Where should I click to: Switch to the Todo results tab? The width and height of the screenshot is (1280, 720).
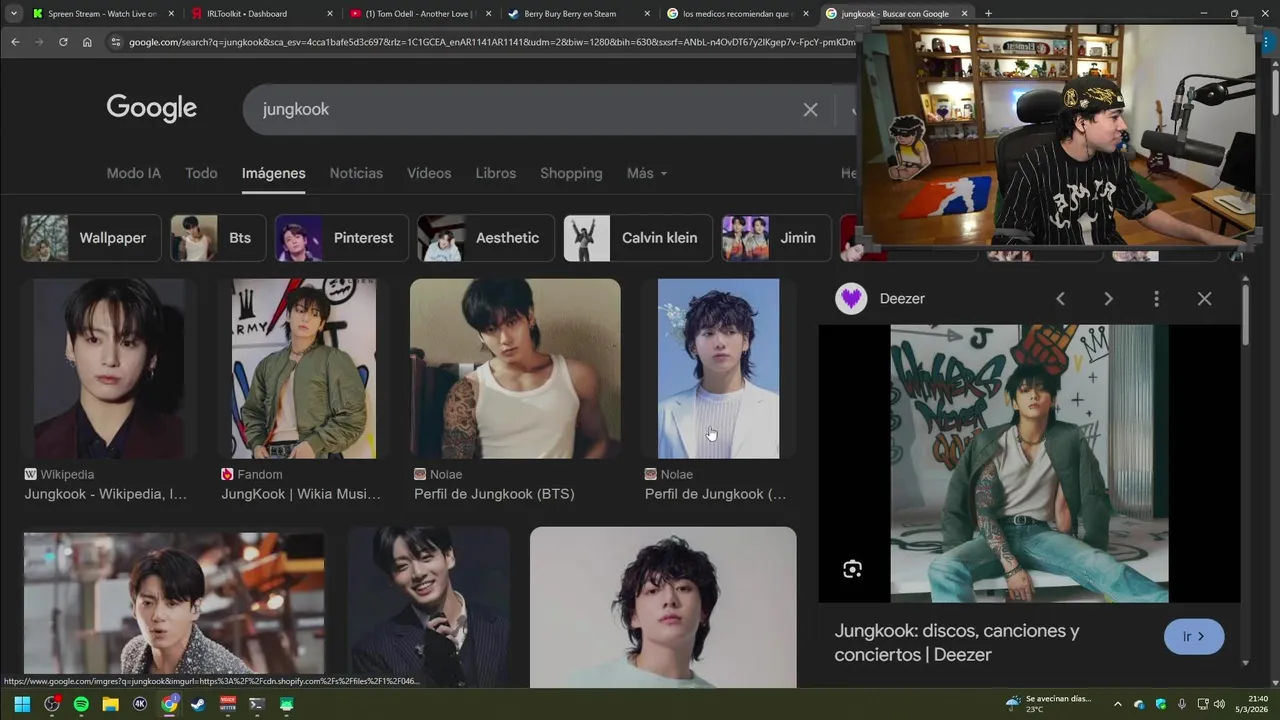click(x=201, y=173)
